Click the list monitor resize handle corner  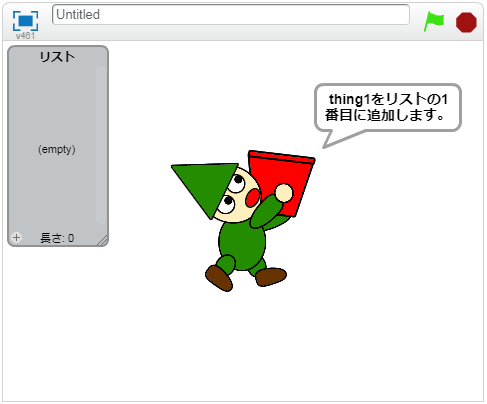(x=103, y=241)
